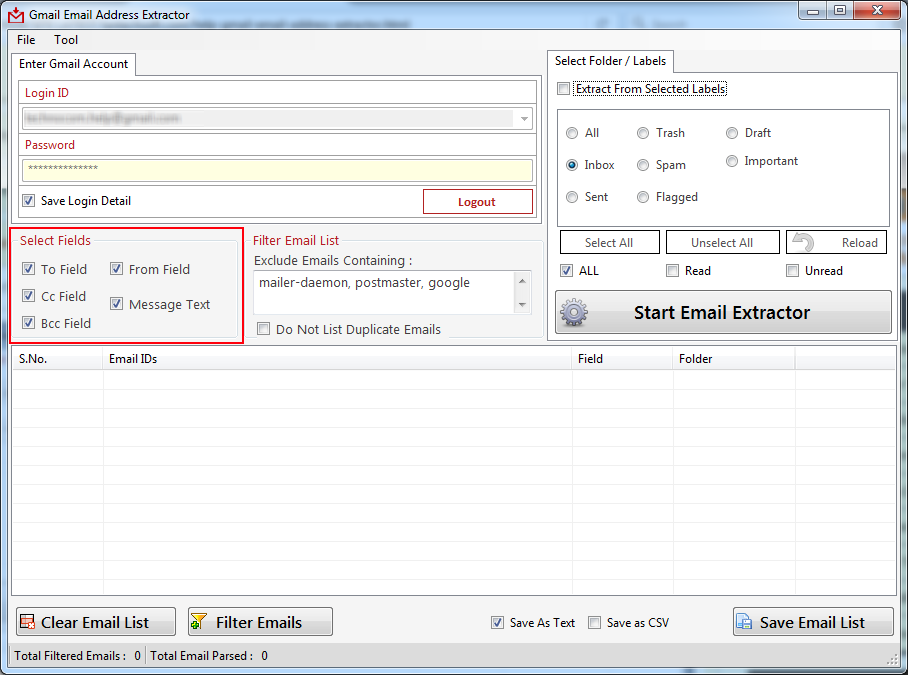Click the Clear Email List icon
The width and height of the screenshot is (908, 675).
27,622
